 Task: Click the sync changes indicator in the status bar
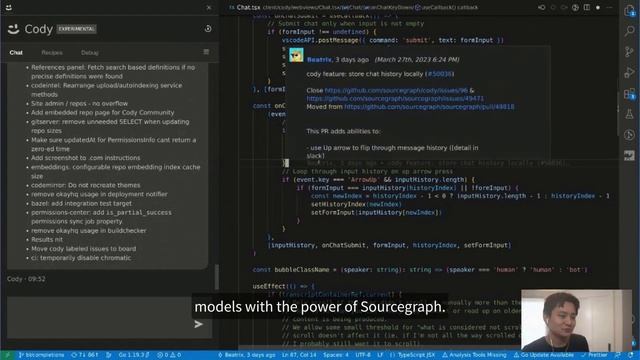point(85,355)
